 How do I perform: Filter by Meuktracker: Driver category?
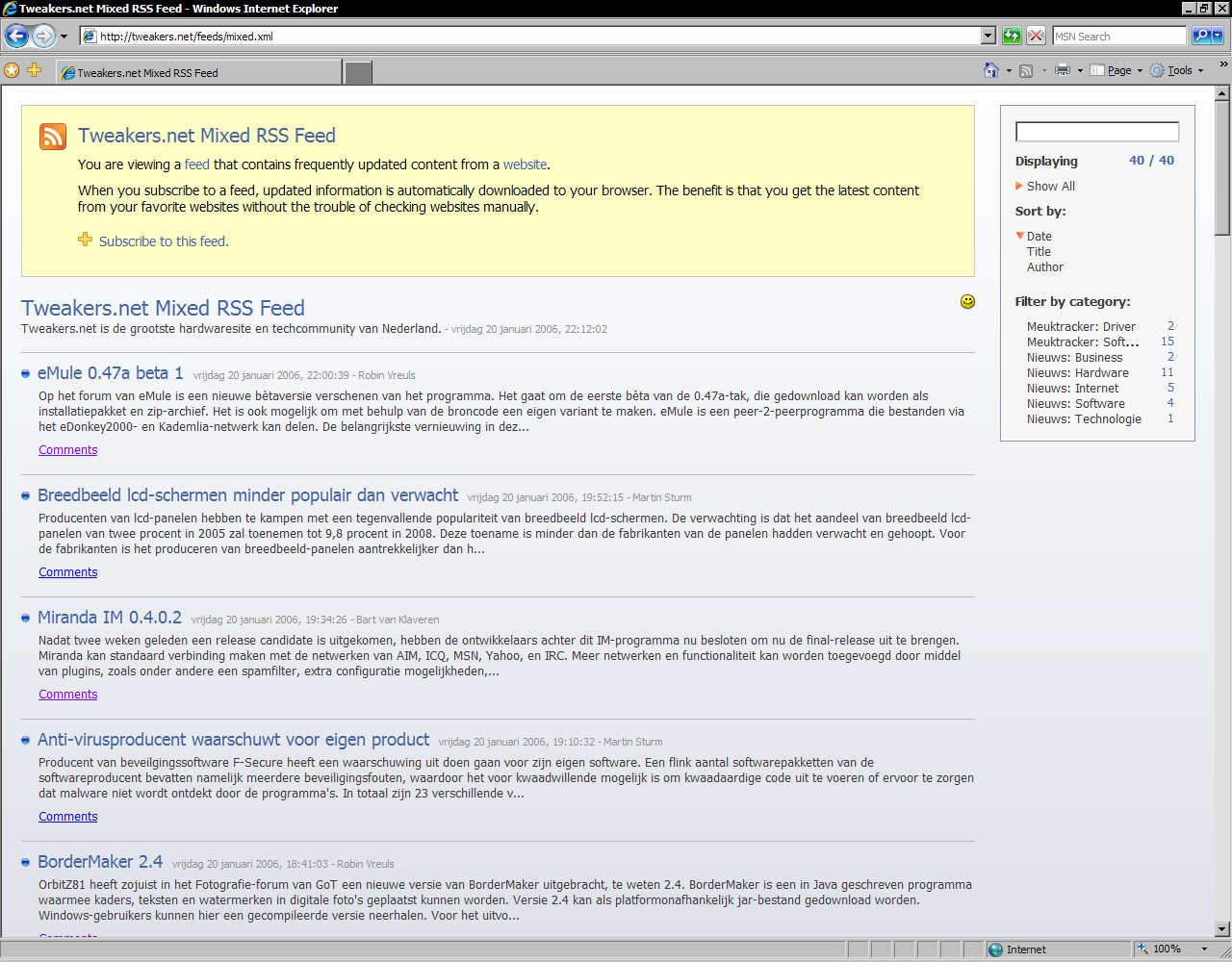1081,327
